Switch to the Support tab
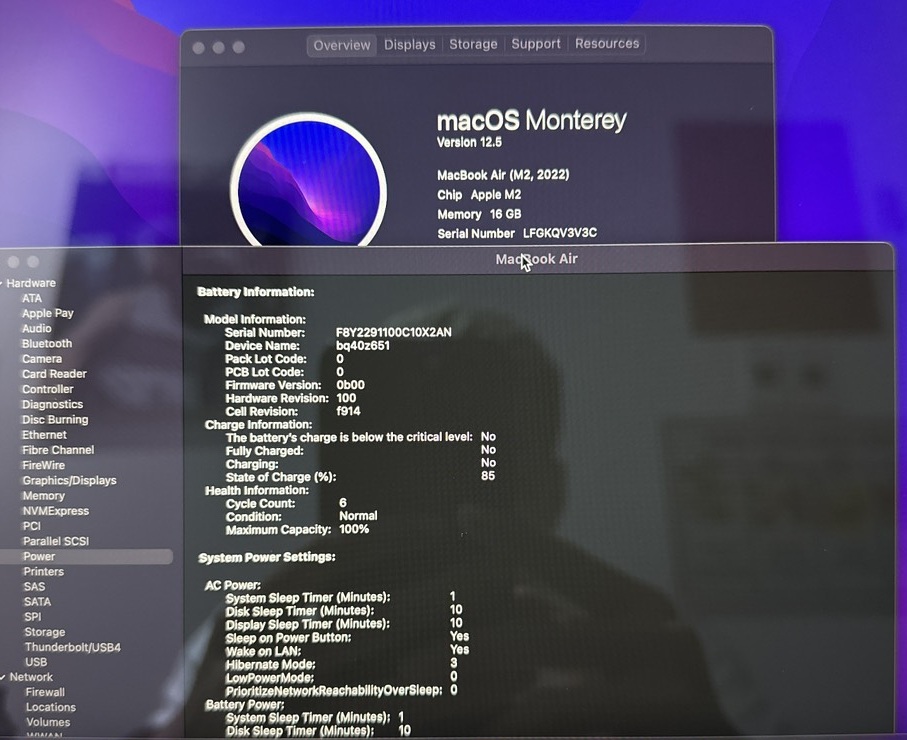 pyautogui.click(x=536, y=44)
